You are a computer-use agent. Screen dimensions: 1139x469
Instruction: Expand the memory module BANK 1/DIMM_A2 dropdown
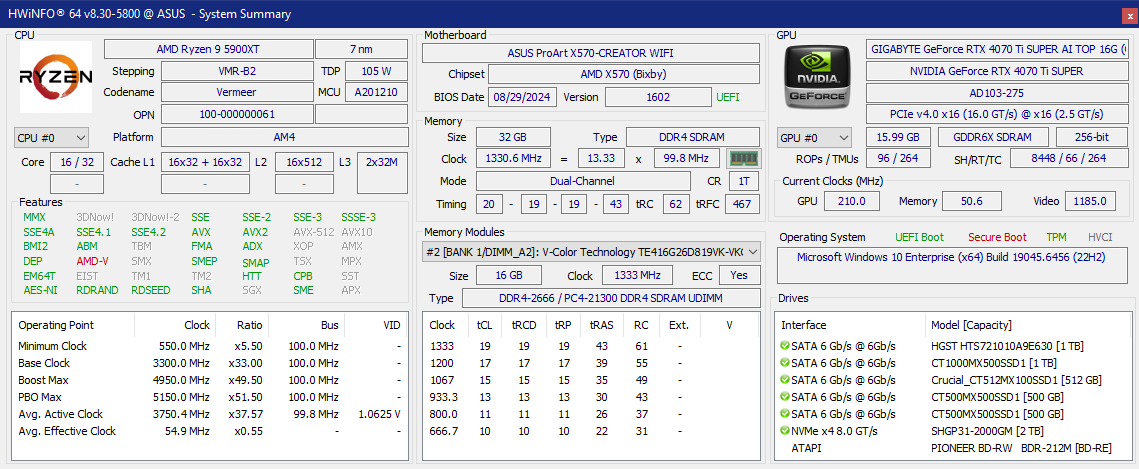coord(591,252)
